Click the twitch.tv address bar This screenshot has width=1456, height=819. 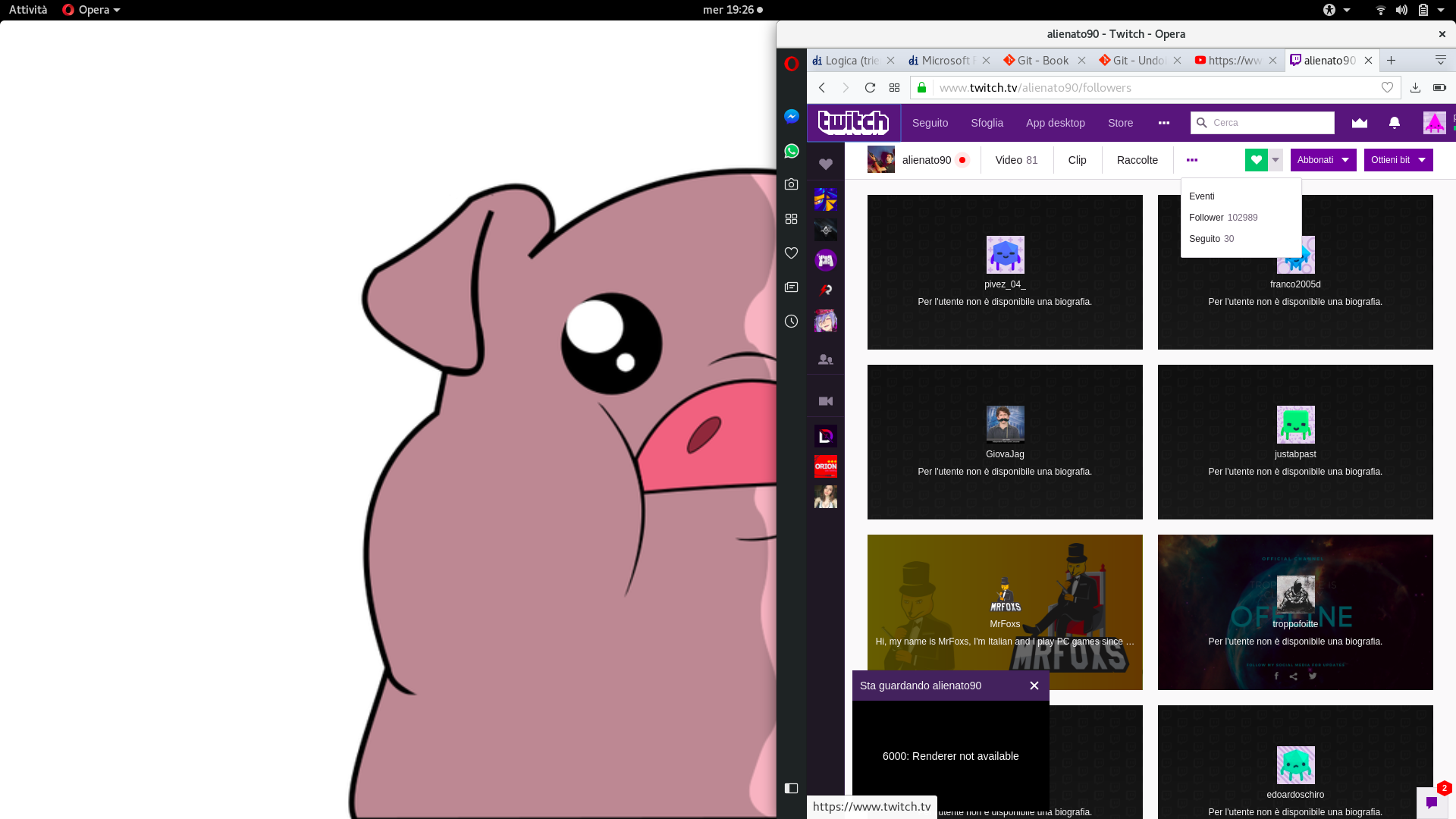(x=1156, y=88)
